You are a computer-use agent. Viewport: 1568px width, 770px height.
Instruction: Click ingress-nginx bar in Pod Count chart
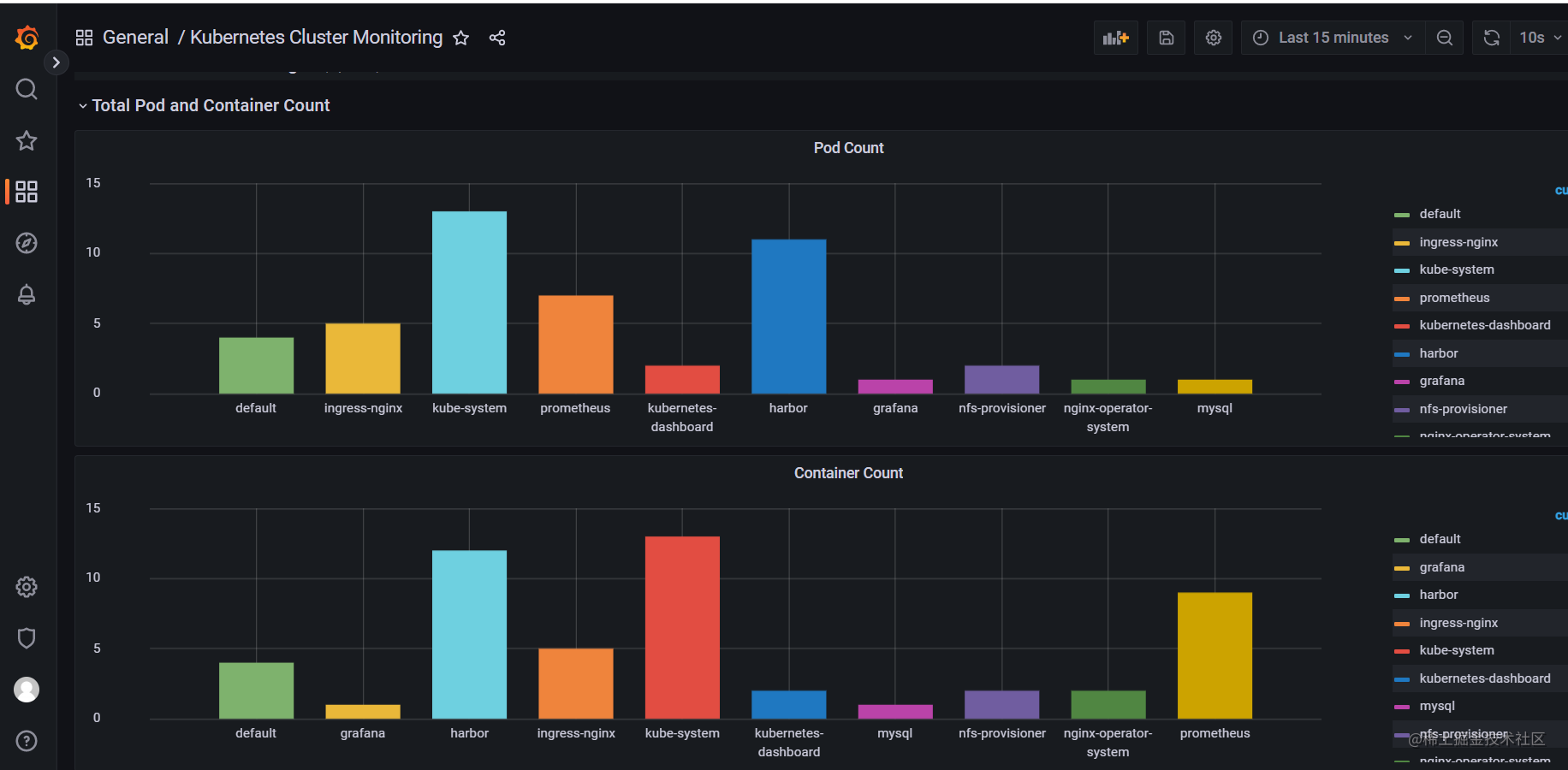coord(363,358)
